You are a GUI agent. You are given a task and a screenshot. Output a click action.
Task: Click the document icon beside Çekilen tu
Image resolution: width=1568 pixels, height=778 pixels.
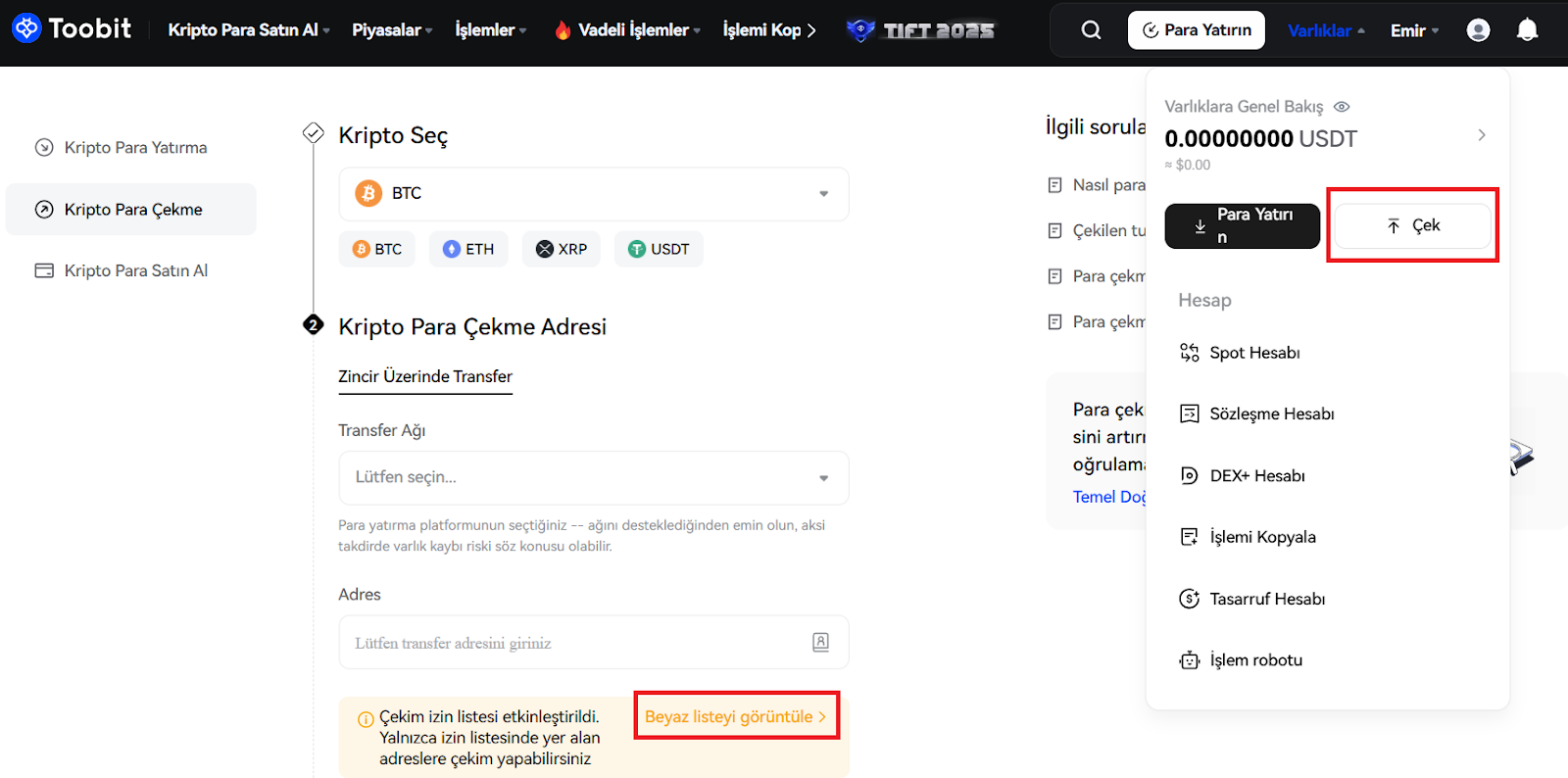pyautogui.click(x=1054, y=230)
